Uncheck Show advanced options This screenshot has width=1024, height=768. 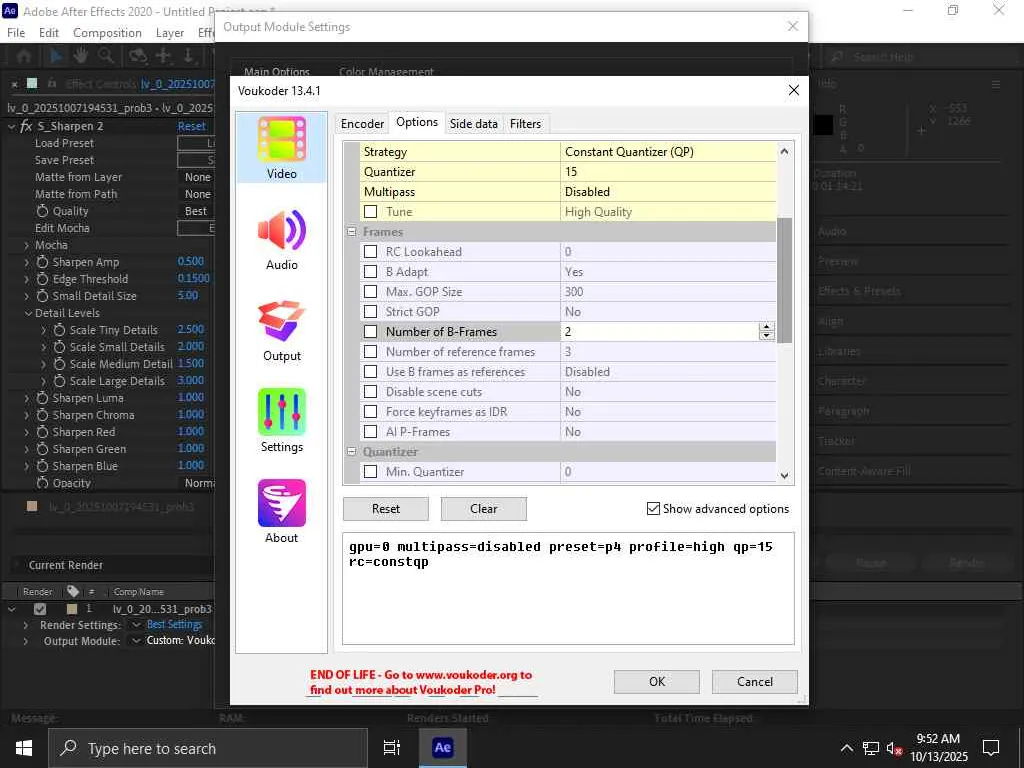pyautogui.click(x=653, y=508)
